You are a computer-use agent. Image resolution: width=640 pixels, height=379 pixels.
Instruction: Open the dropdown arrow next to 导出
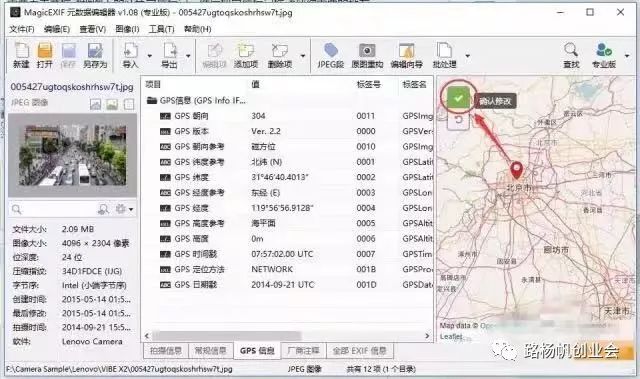(188, 56)
